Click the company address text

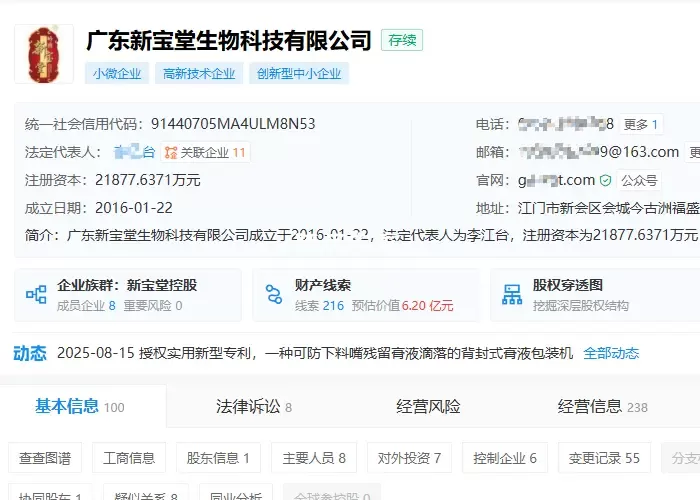point(609,208)
